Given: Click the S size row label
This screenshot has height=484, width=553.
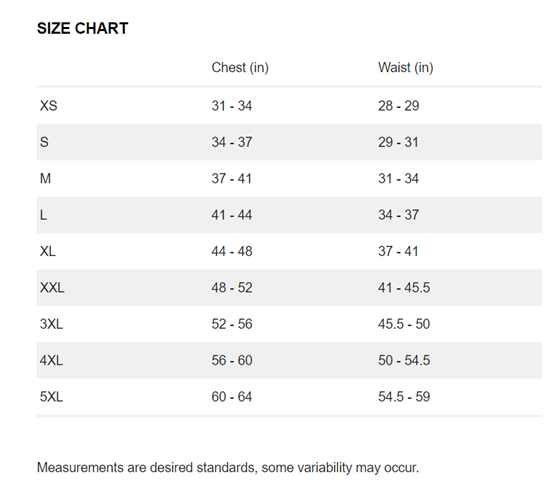Looking at the screenshot, I should pyautogui.click(x=44, y=142).
